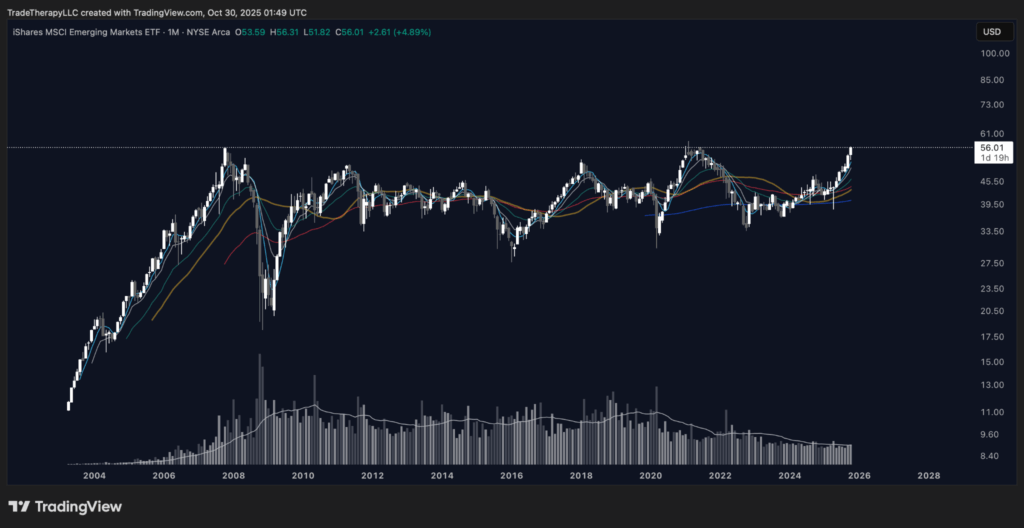This screenshot has height=528, width=1024.
Task: Open the USD currency selector
Action: tap(991, 32)
